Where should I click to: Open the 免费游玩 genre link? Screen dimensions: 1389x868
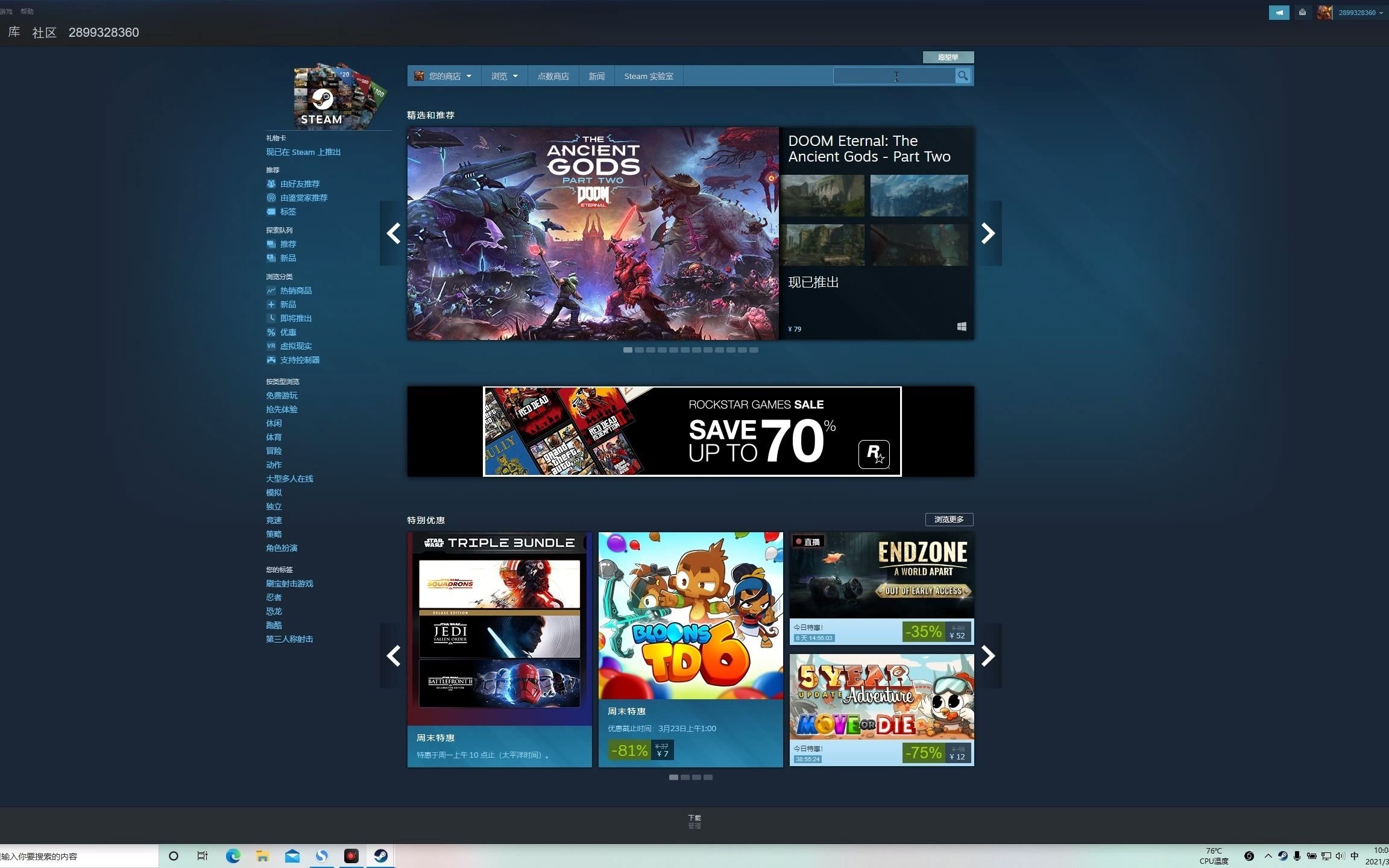click(x=282, y=395)
